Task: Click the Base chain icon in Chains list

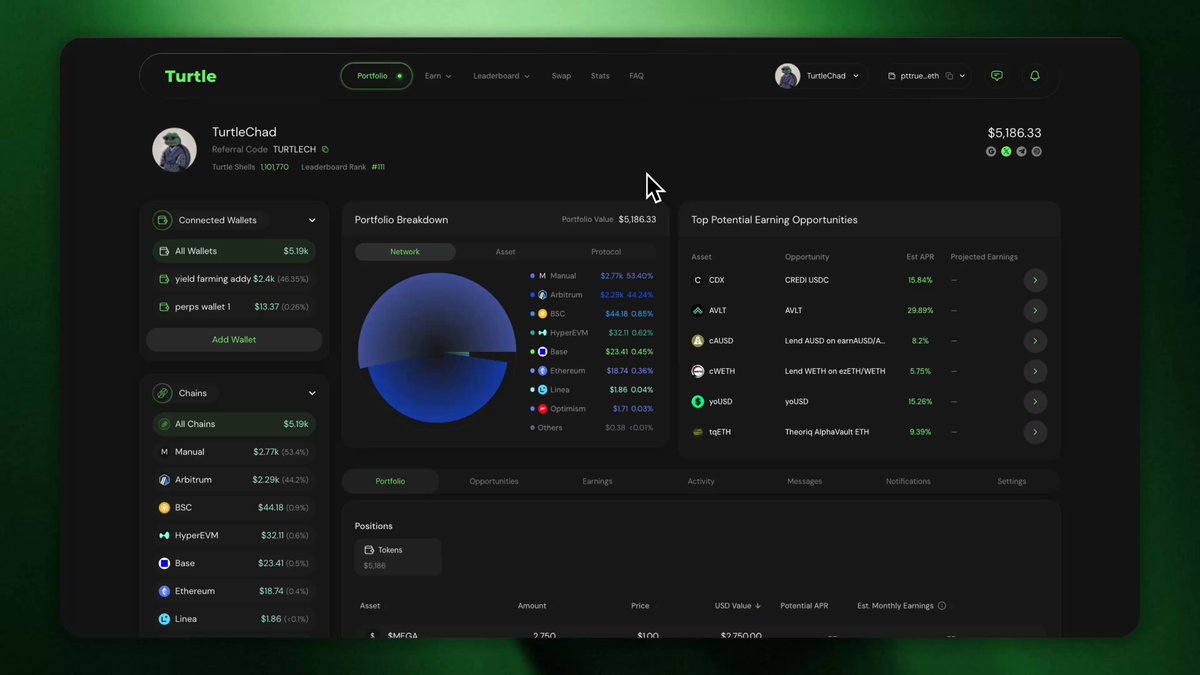Action: (164, 563)
